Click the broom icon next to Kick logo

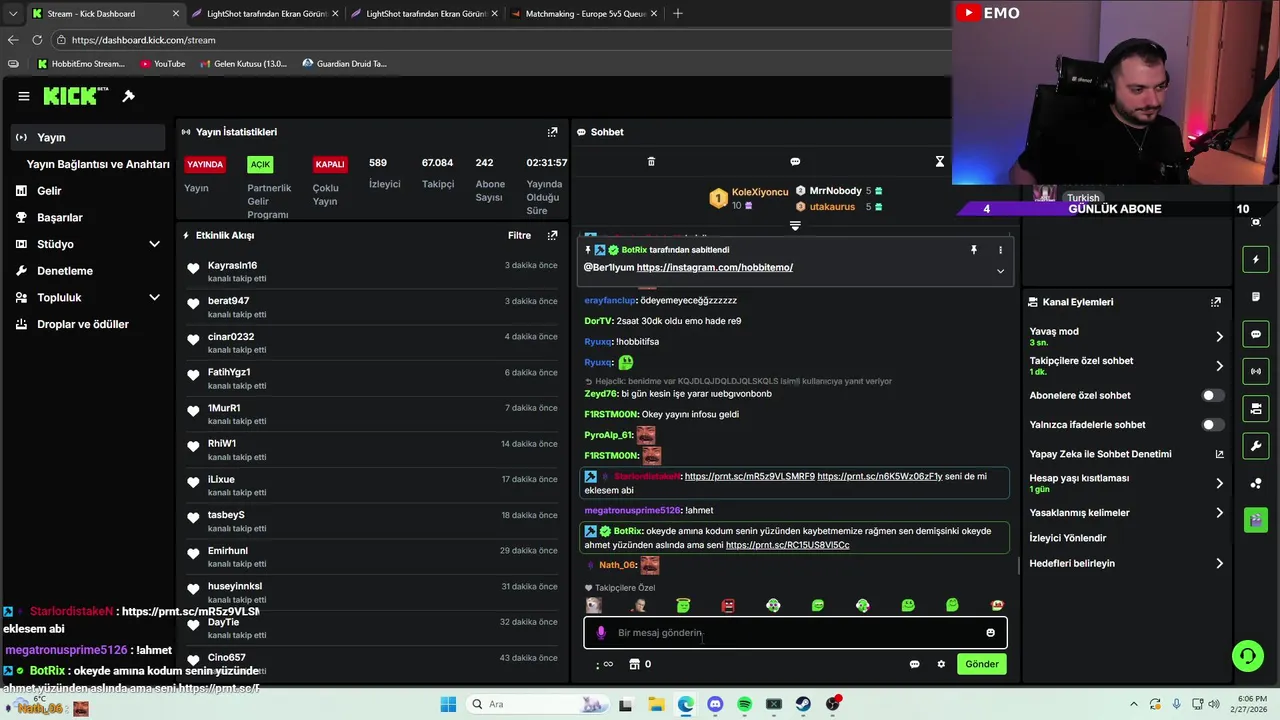(x=128, y=96)
